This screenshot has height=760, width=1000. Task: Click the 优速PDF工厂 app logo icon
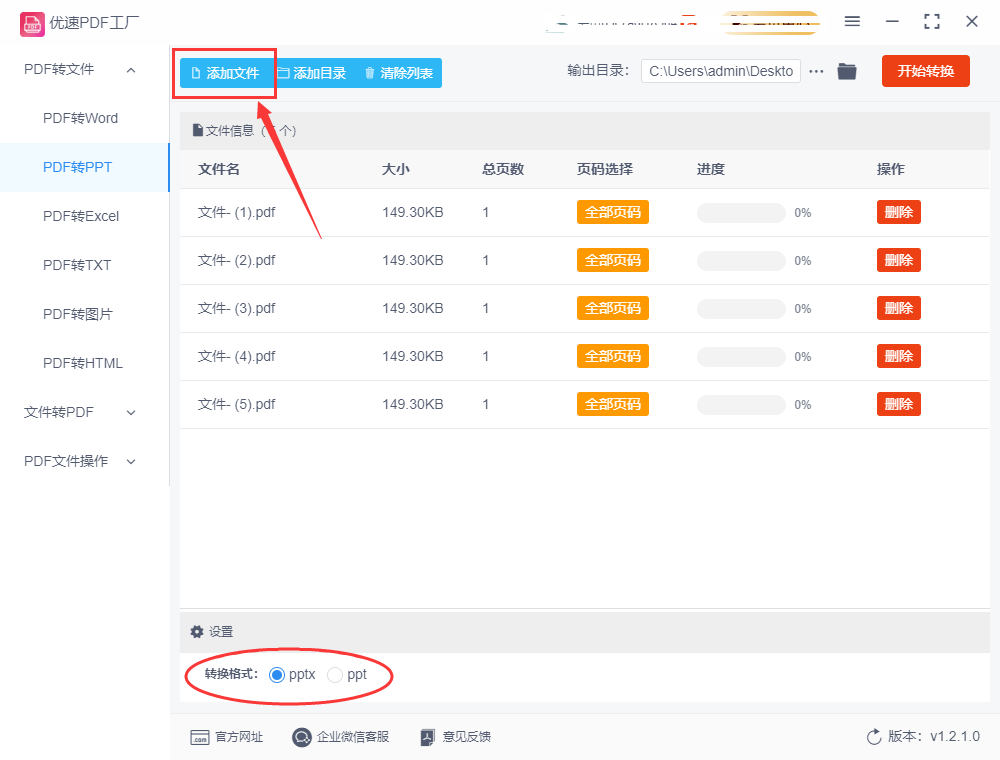[x=32, y=24]
